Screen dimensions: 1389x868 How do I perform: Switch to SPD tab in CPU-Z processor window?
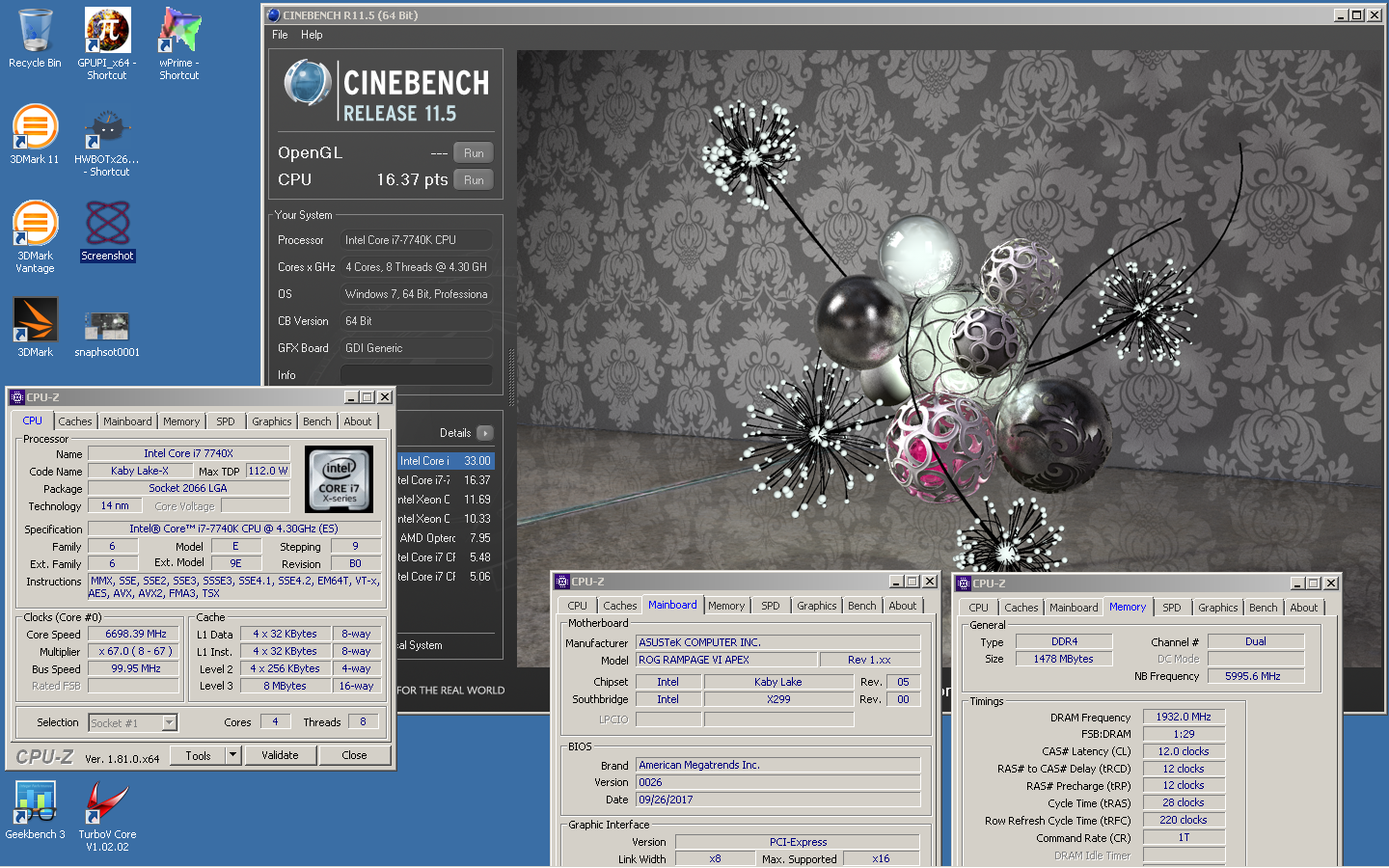pos(226,421)
